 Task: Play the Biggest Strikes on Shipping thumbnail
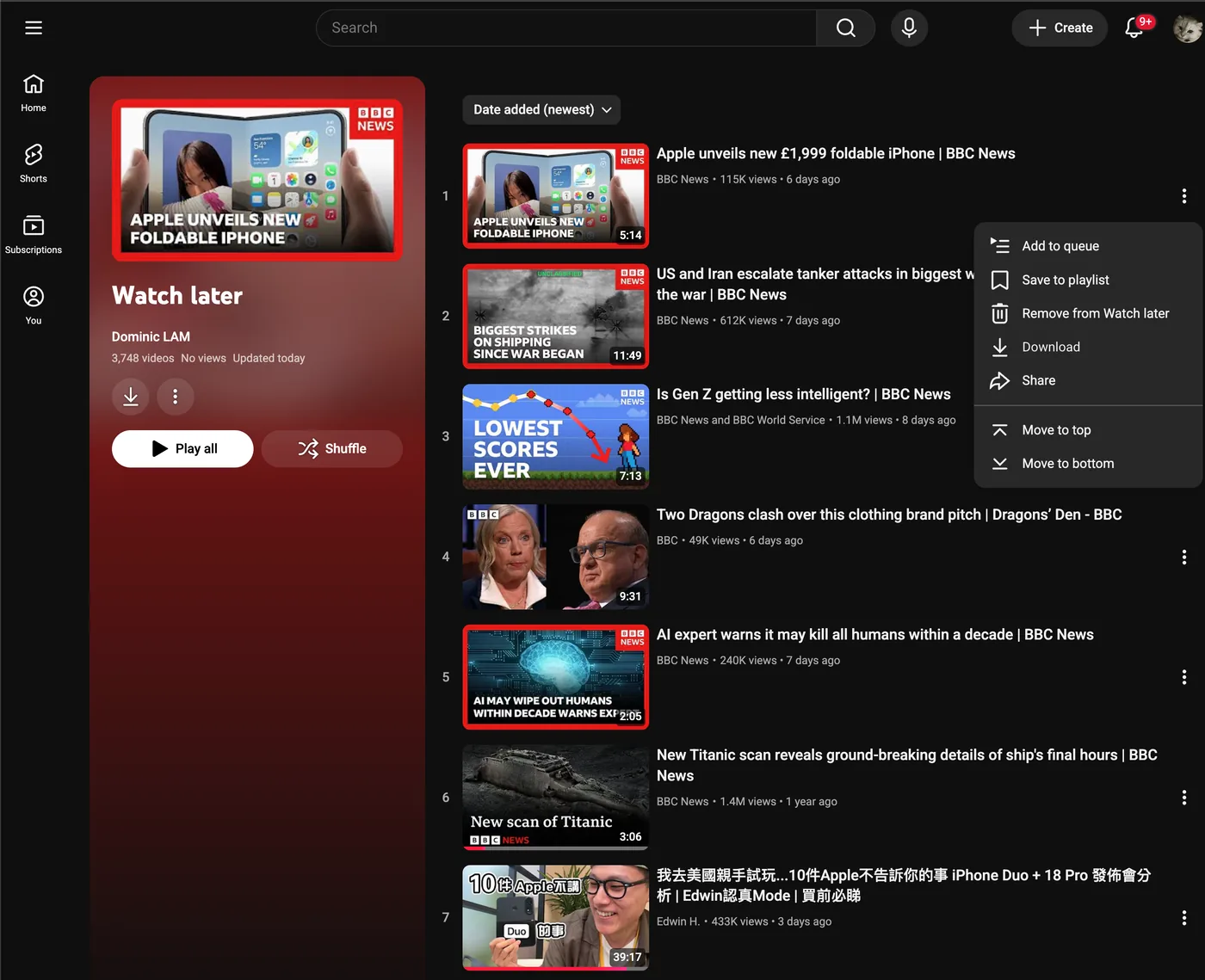556,316
